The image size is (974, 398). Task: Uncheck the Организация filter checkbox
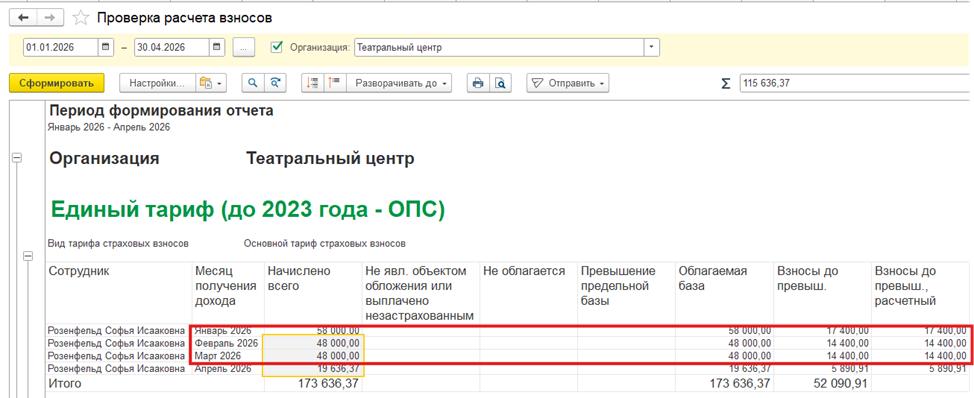pos(278,47)
